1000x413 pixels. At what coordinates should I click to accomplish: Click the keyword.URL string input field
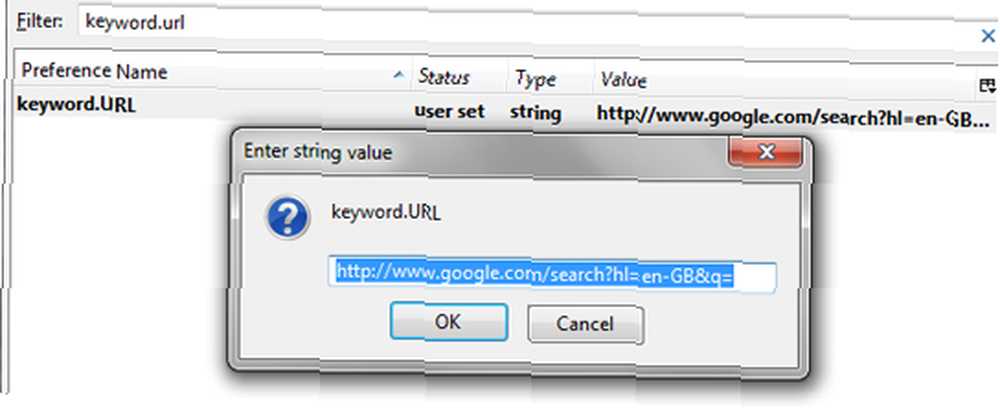point(552,275)
